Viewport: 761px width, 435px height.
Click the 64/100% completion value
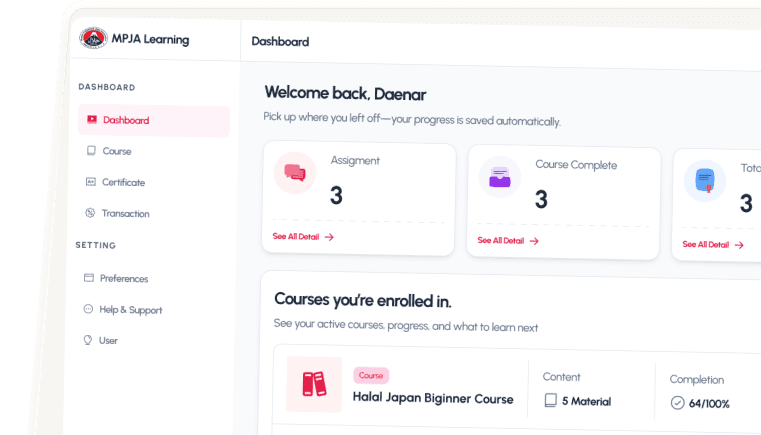point(709,403)
